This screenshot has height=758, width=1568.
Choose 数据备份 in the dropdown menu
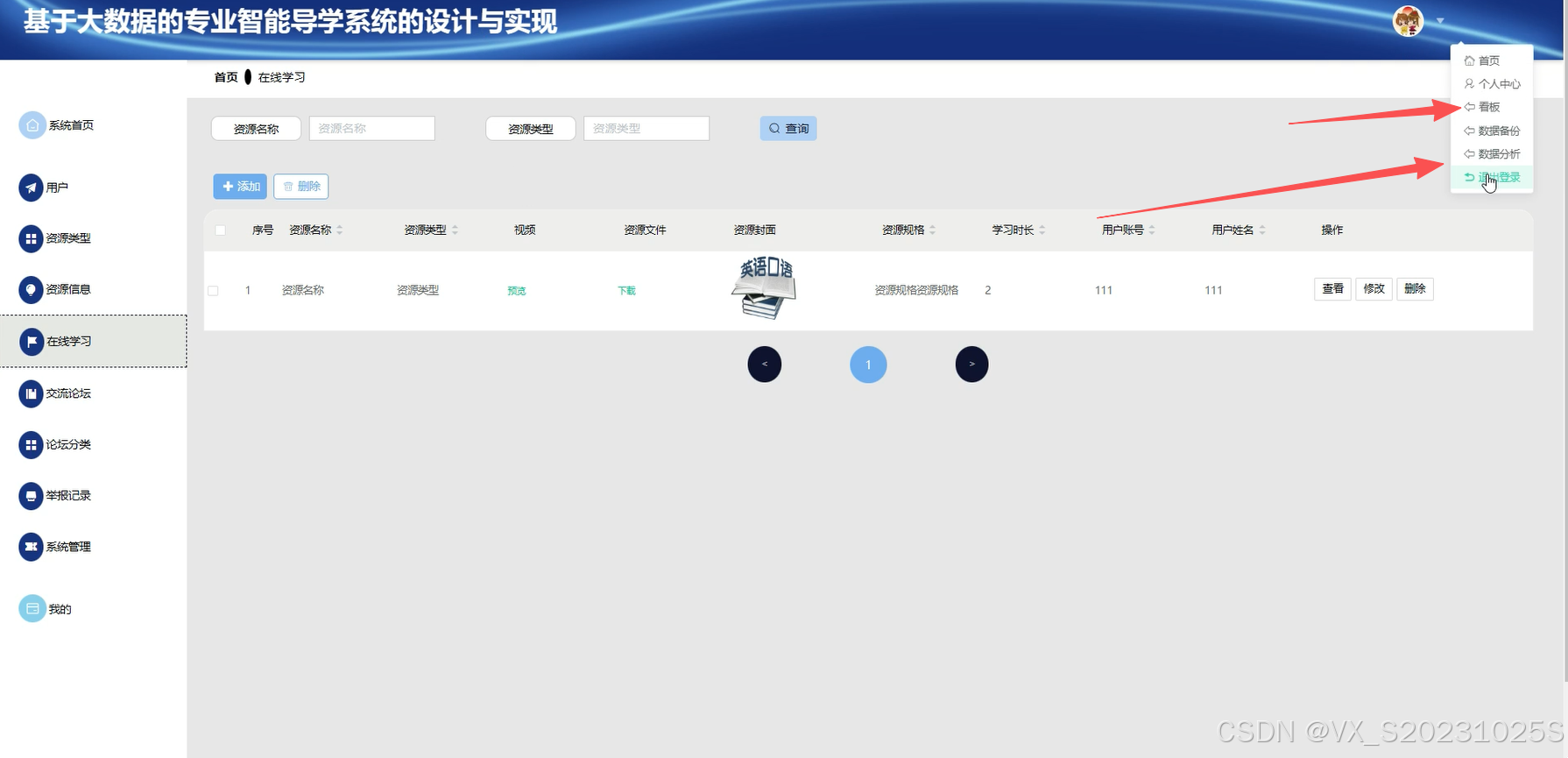[x=1492, y=131]
